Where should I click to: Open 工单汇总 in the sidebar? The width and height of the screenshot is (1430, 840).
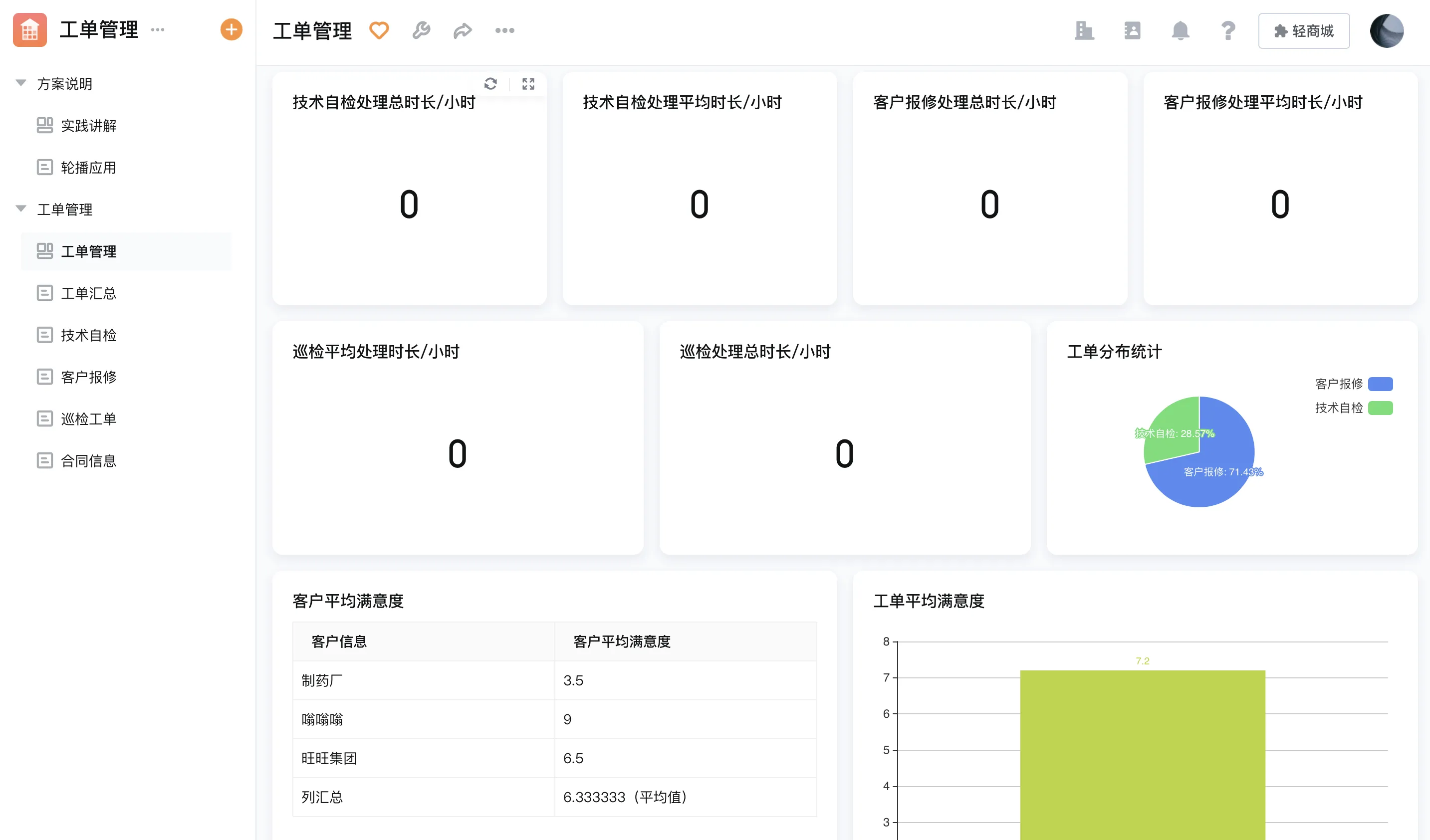[x=88, y=293]
